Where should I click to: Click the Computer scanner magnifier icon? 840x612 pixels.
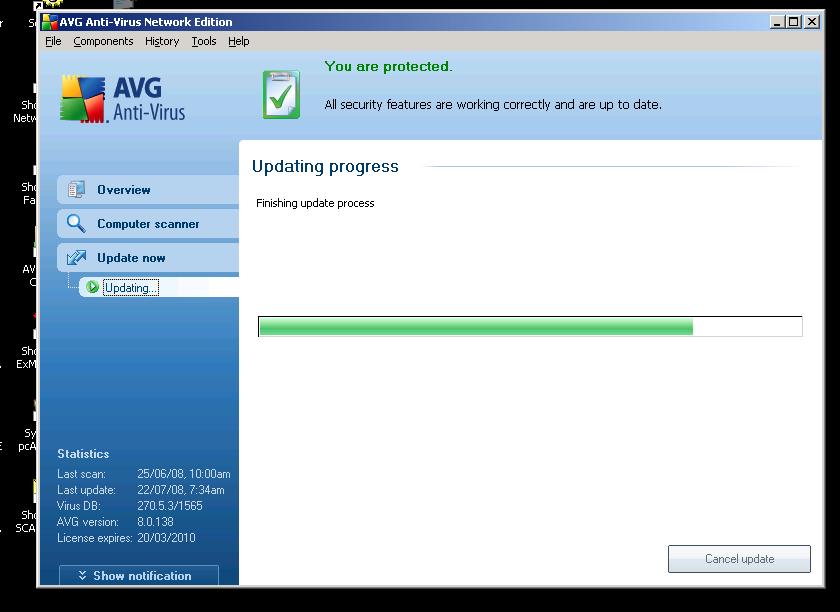click(76, 224)
